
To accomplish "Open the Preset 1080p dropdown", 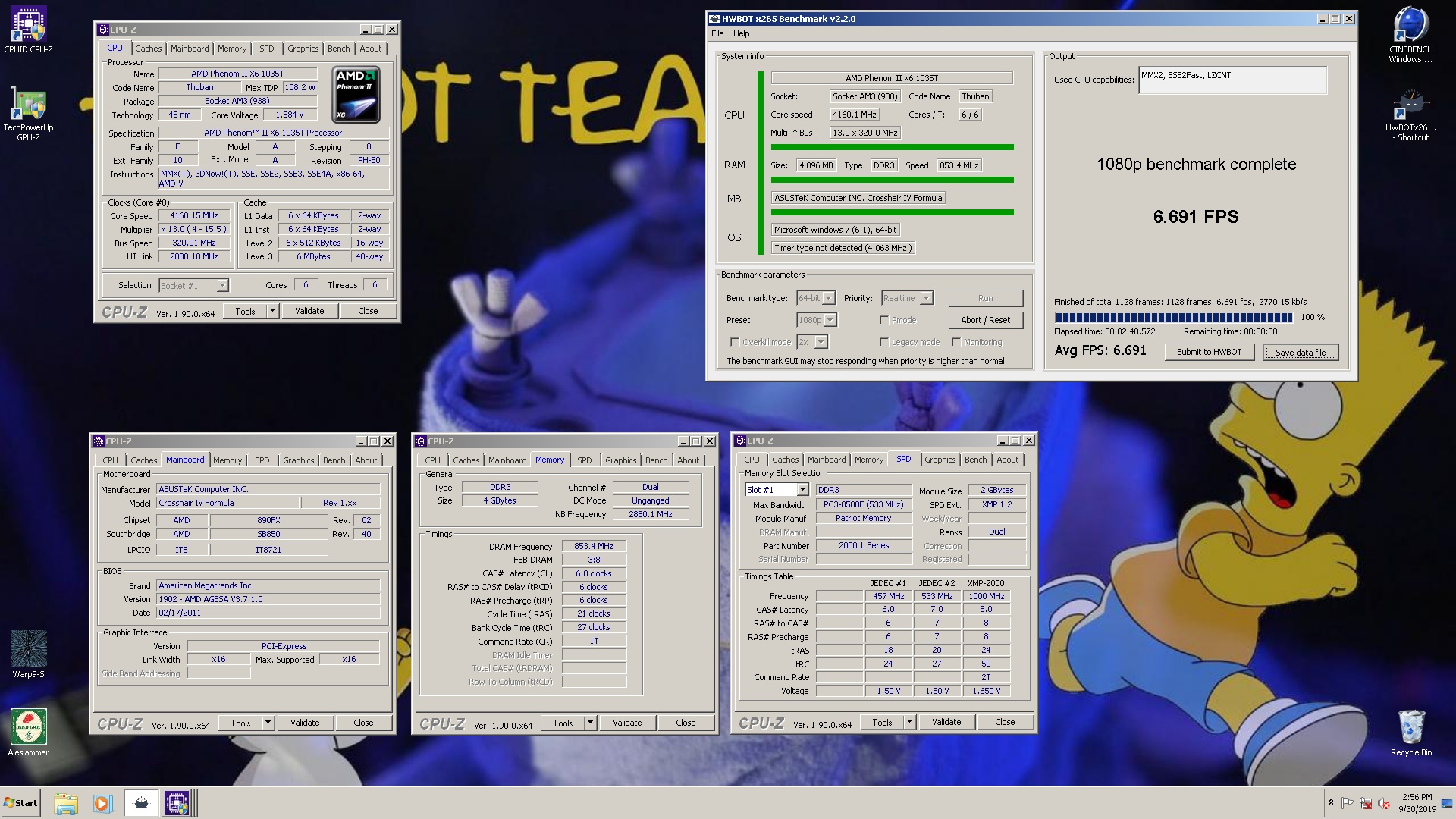I will pyautogui.click(x=830, y=320).
